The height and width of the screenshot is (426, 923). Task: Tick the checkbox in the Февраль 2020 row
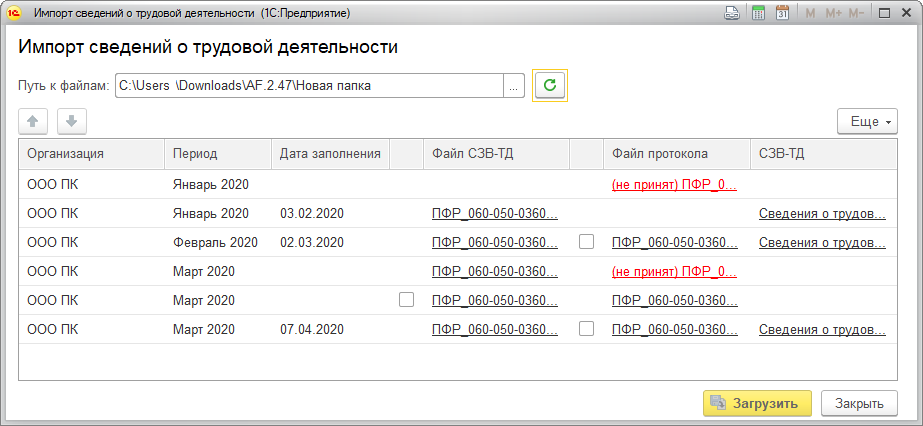pyautogui.click(x=586, y=241)
